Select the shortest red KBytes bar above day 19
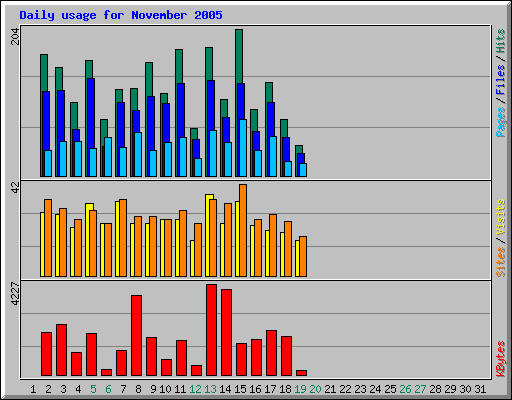Image resolution: width=512 pixels, height=400 pixels. coord(301,373)
